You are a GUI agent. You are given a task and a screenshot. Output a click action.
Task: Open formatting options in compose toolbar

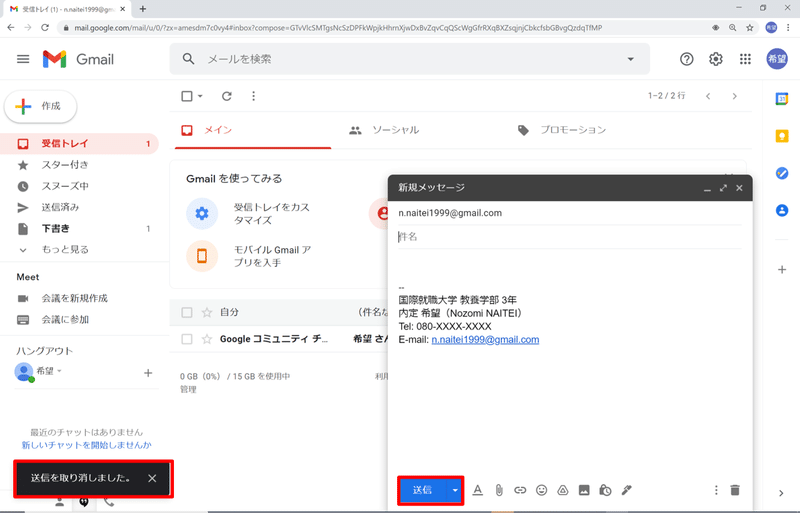point(478,490)
